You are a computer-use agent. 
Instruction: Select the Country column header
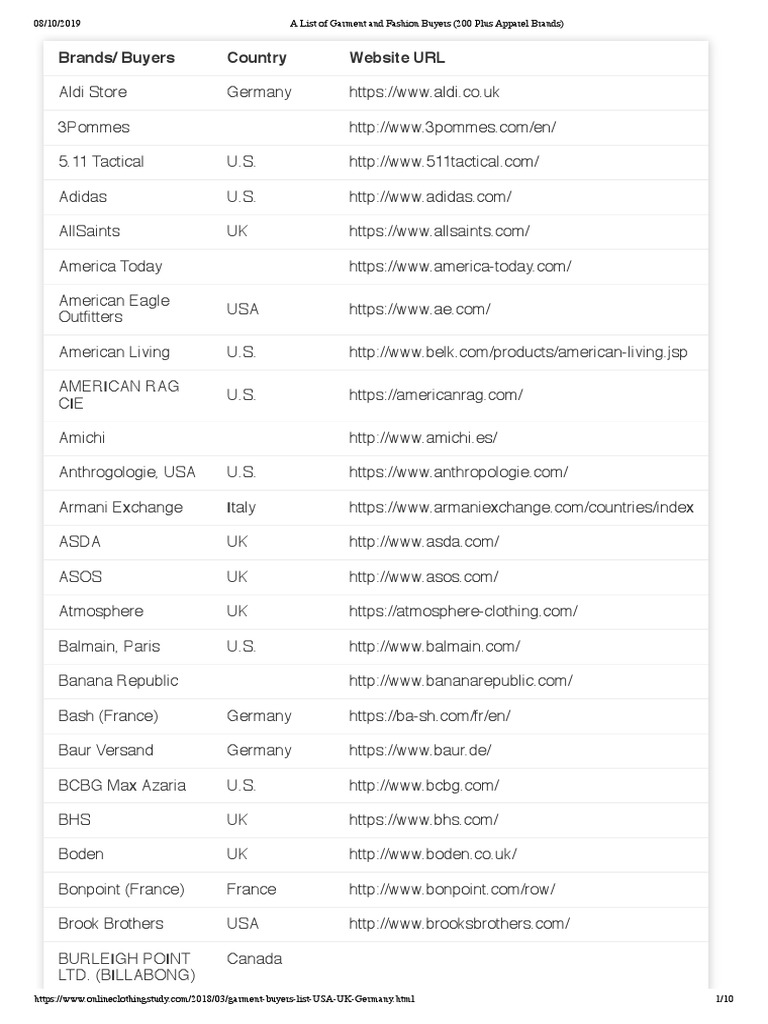pos(256,58)
